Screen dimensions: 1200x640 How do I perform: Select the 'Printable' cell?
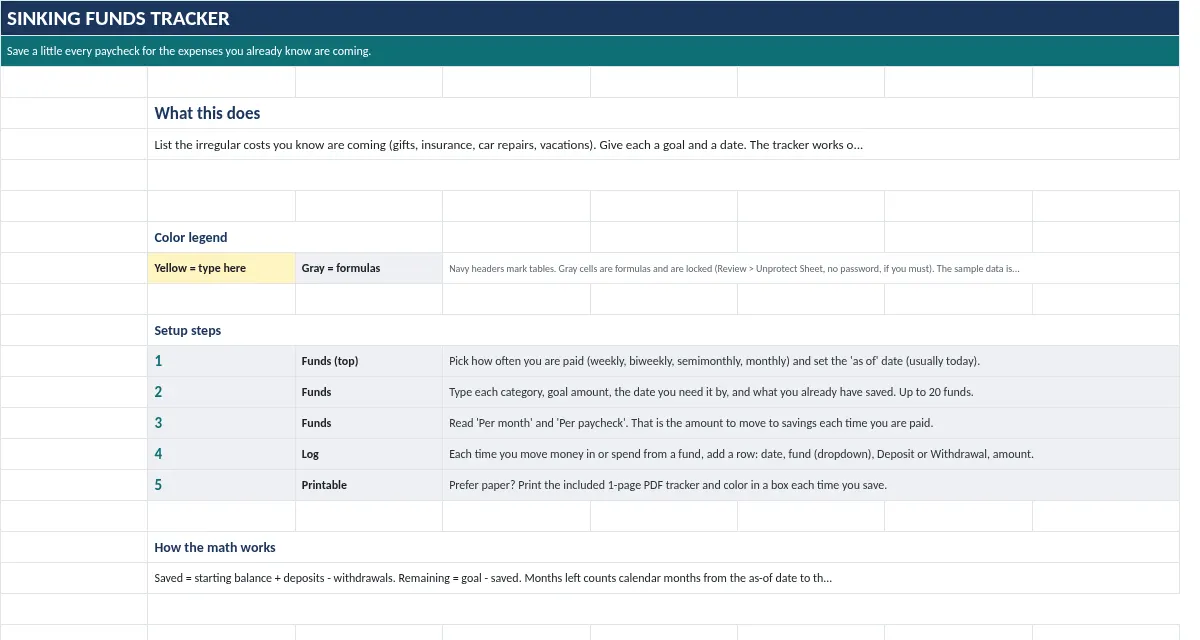[369, 485]
